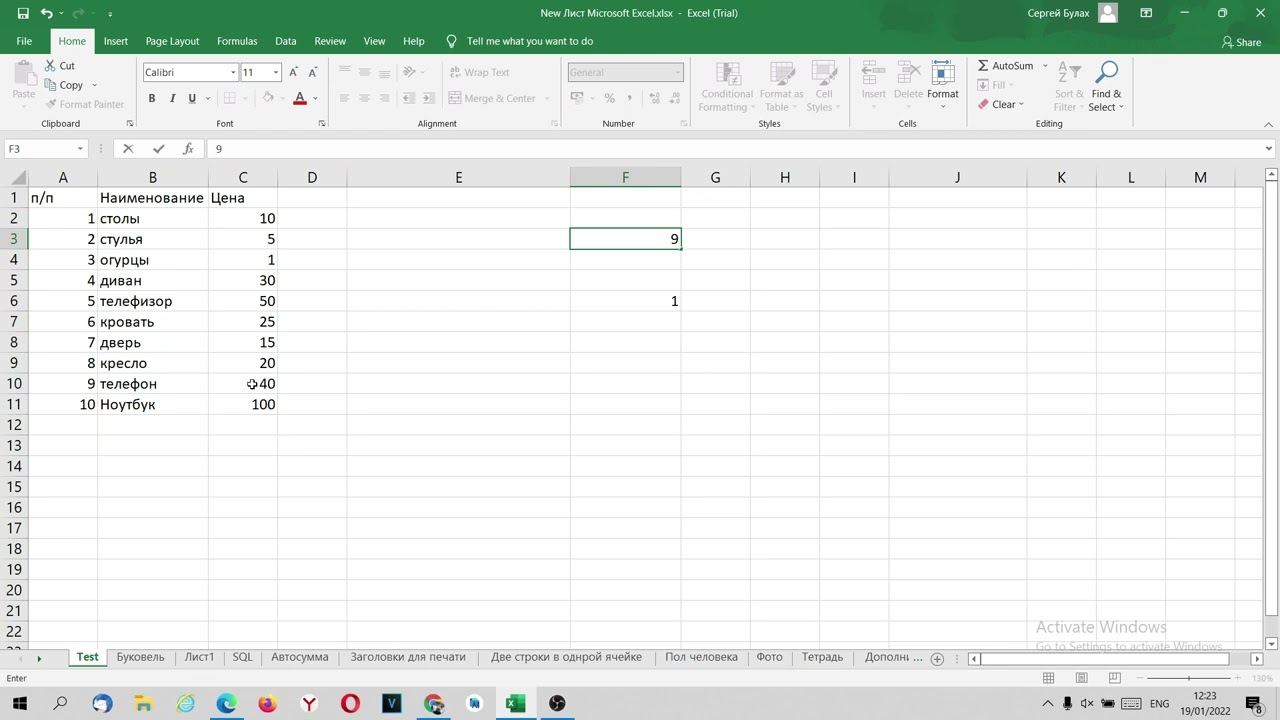Expand the formula bar
1280x720 pixels.
tap(1268, 148)
